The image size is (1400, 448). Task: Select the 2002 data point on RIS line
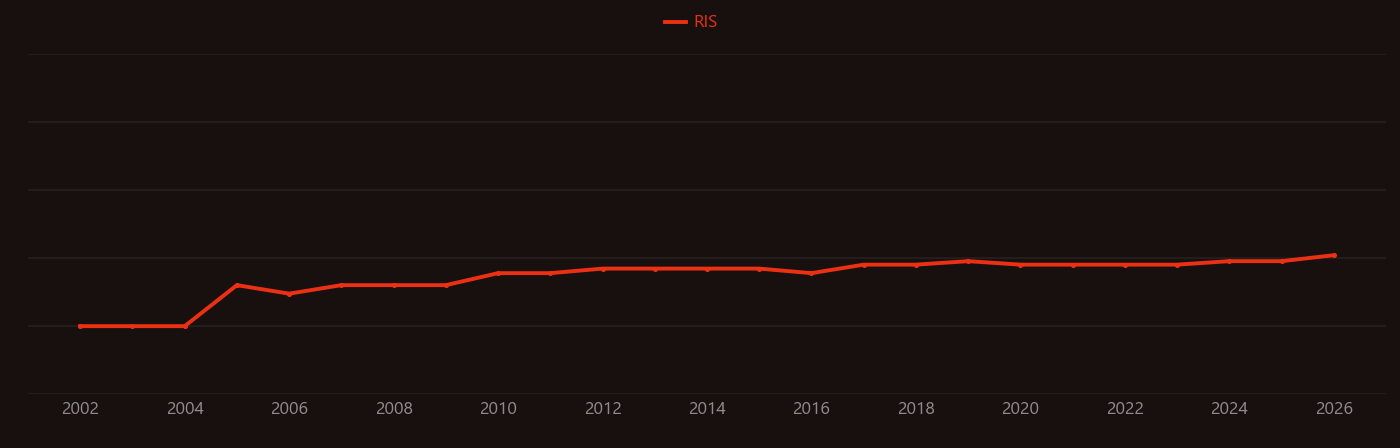point(80,326)
